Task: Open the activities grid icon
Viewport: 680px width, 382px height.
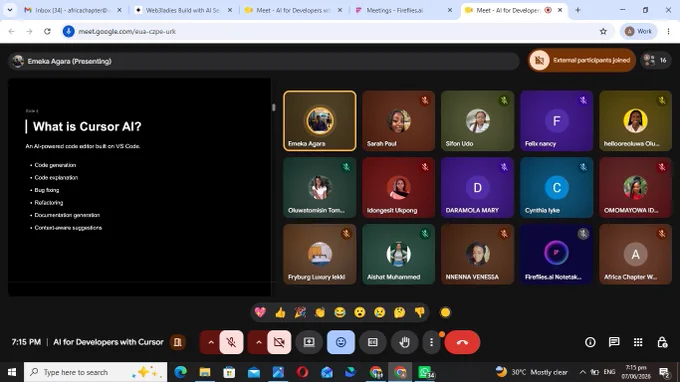Action: [638, 342]
